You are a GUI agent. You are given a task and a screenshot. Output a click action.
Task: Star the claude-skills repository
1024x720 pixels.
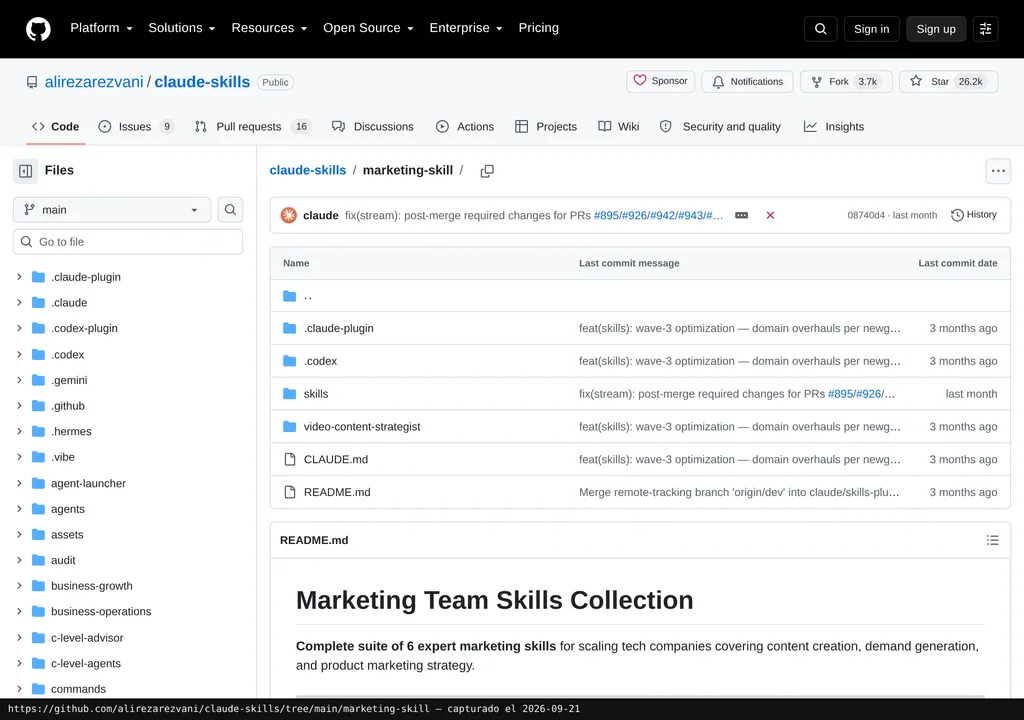948,82
